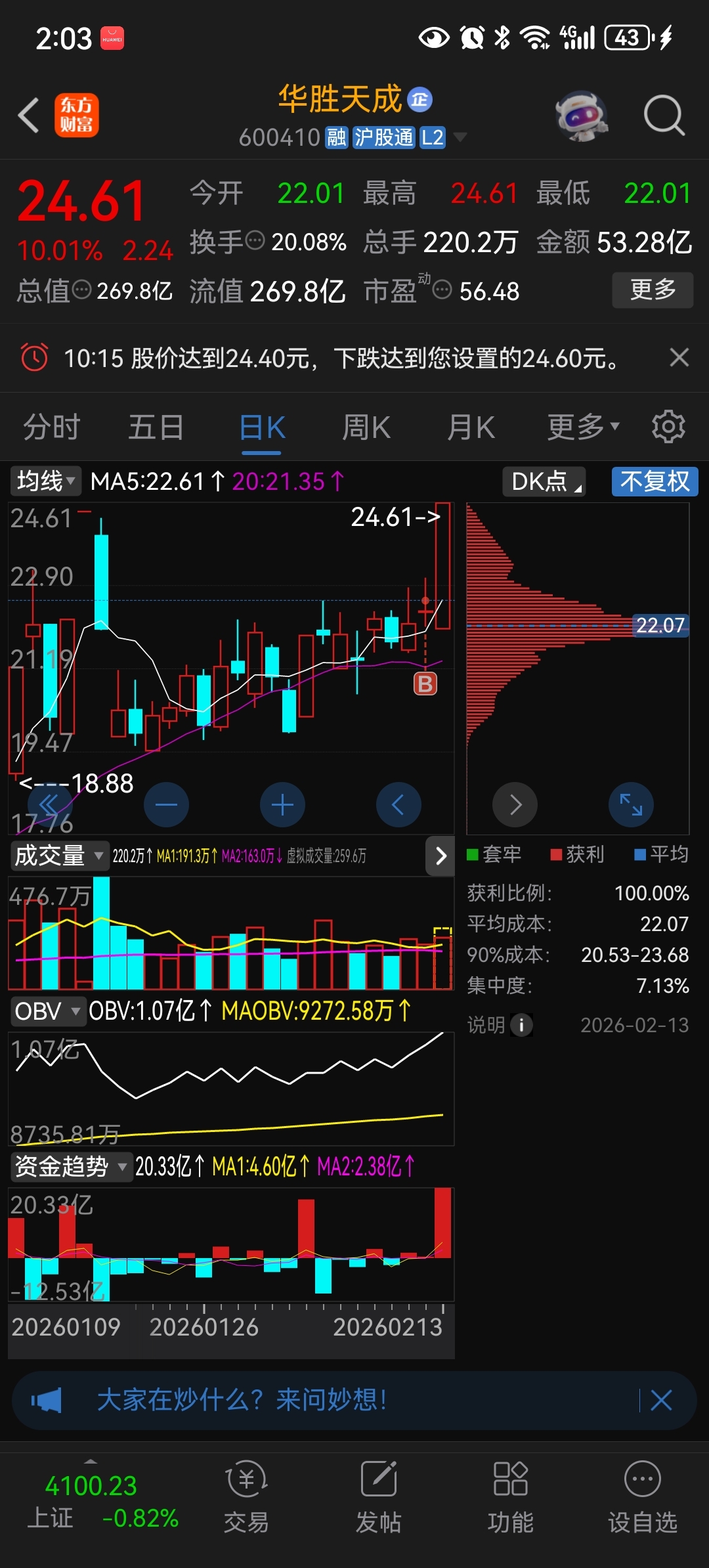
Task: Tap the 集中度 7.13% value
Action: (663, 986)
